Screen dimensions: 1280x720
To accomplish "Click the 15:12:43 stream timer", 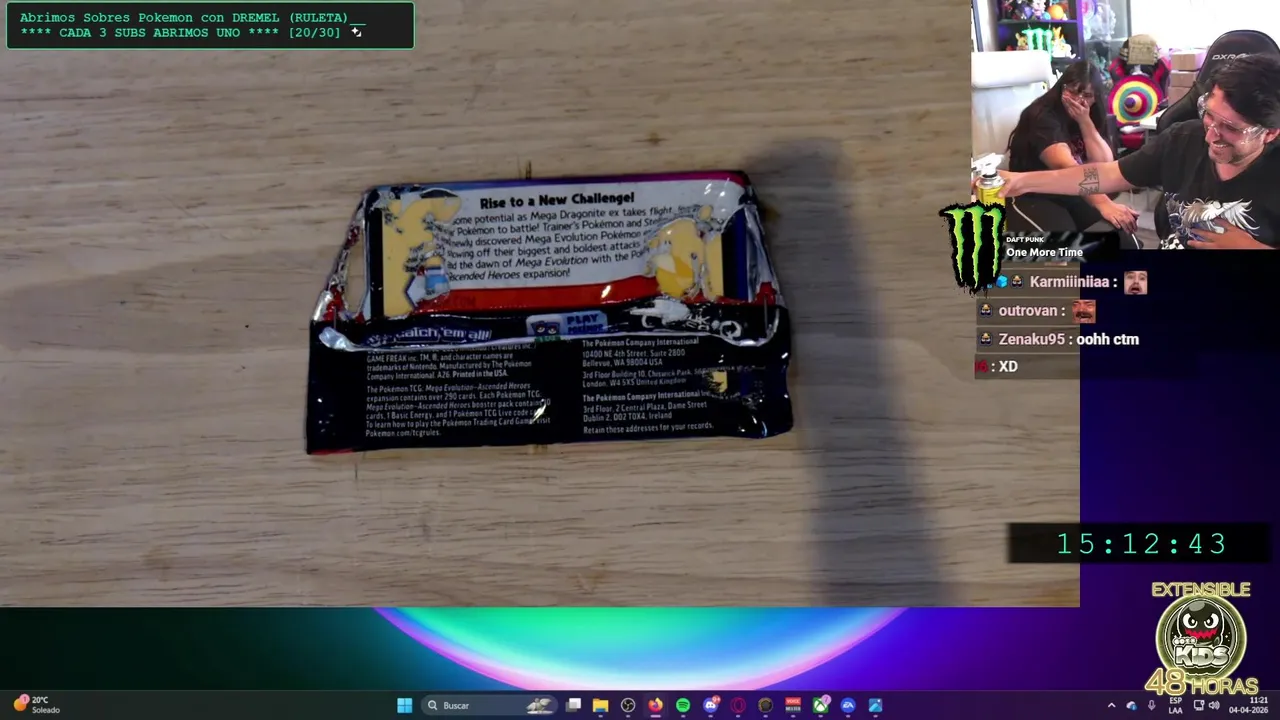I will (x=1141, y=544).
